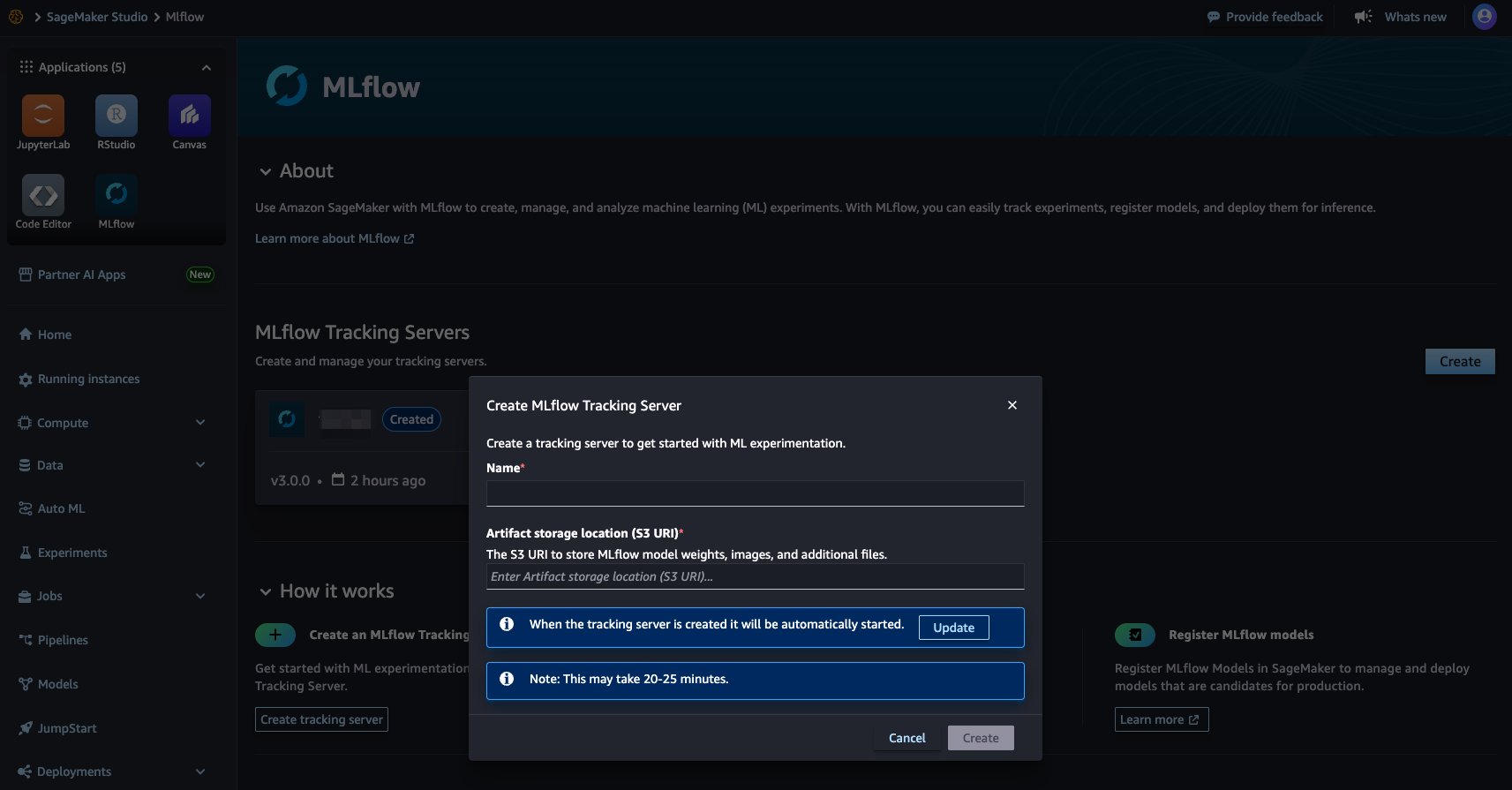This screenshot has width=1512, height=790.
Task: Open the Code Editor app icon
Action: tap(43, 196)
